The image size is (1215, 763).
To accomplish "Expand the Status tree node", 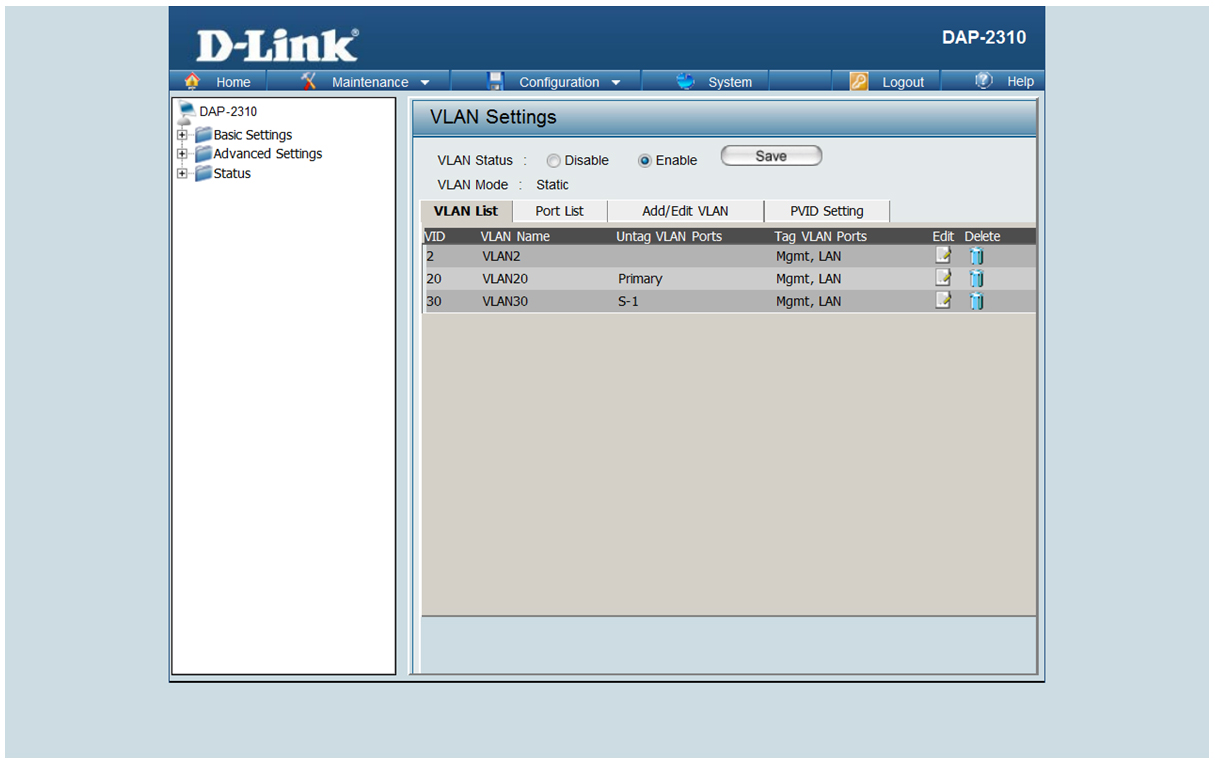I will [x=182, y=173].
